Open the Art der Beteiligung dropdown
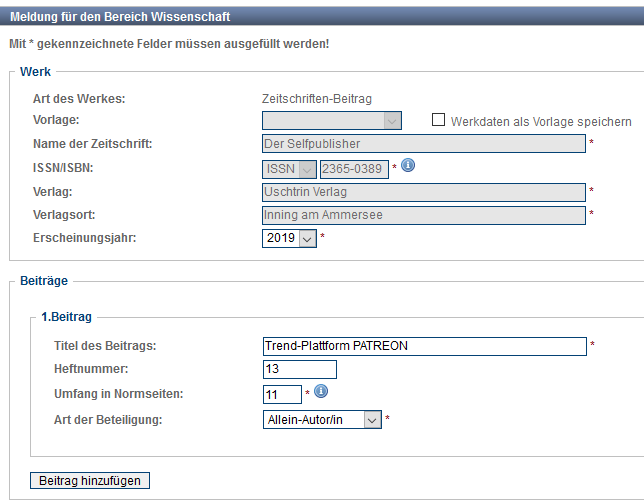 321,420
